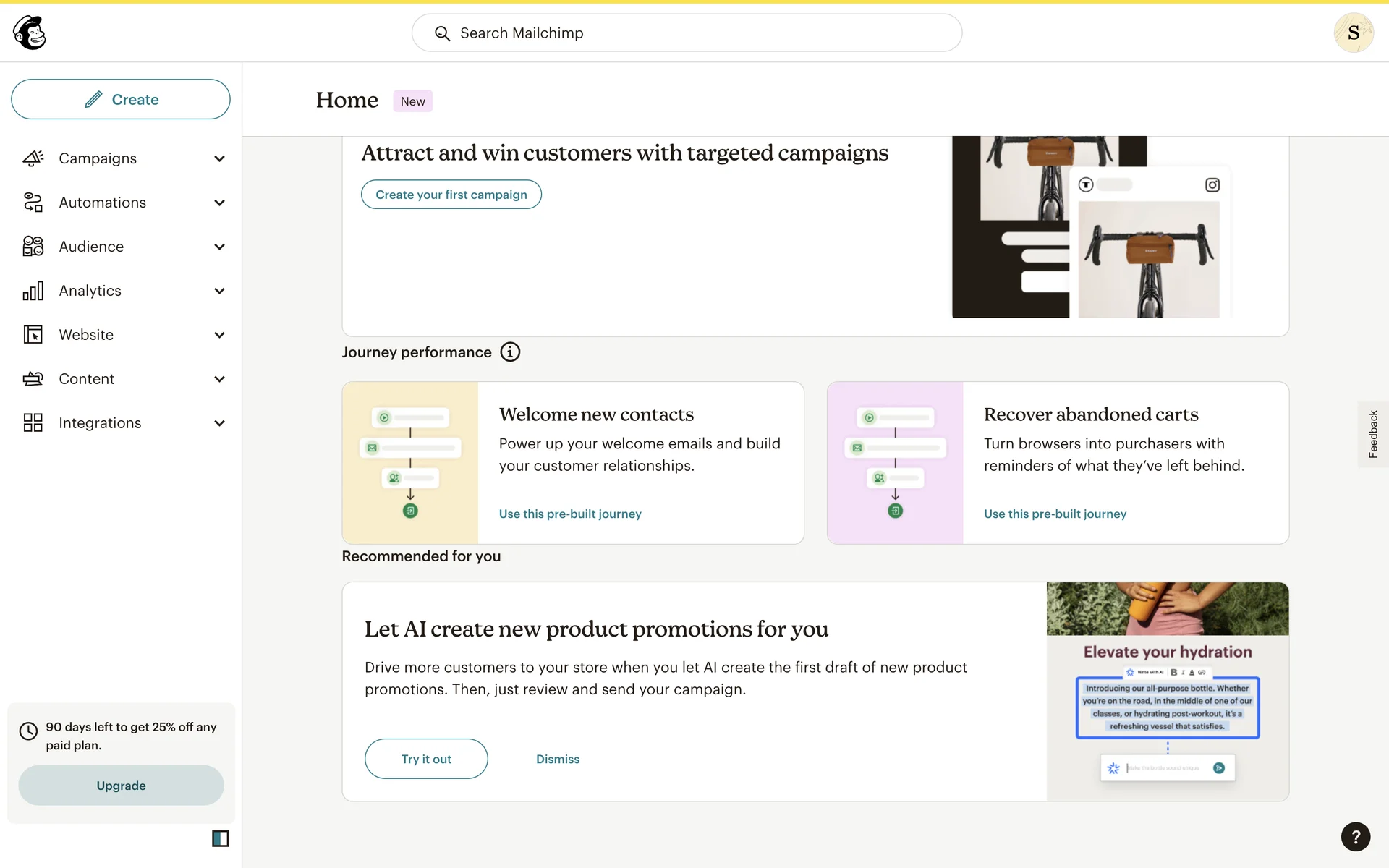Expand the Automations menu chevron

pos(219,203)
